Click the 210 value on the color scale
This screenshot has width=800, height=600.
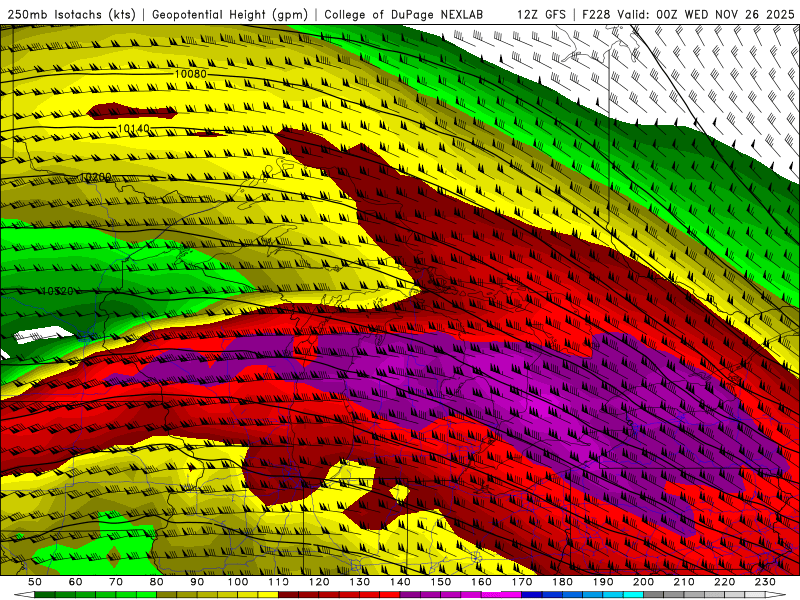(684, 582)
